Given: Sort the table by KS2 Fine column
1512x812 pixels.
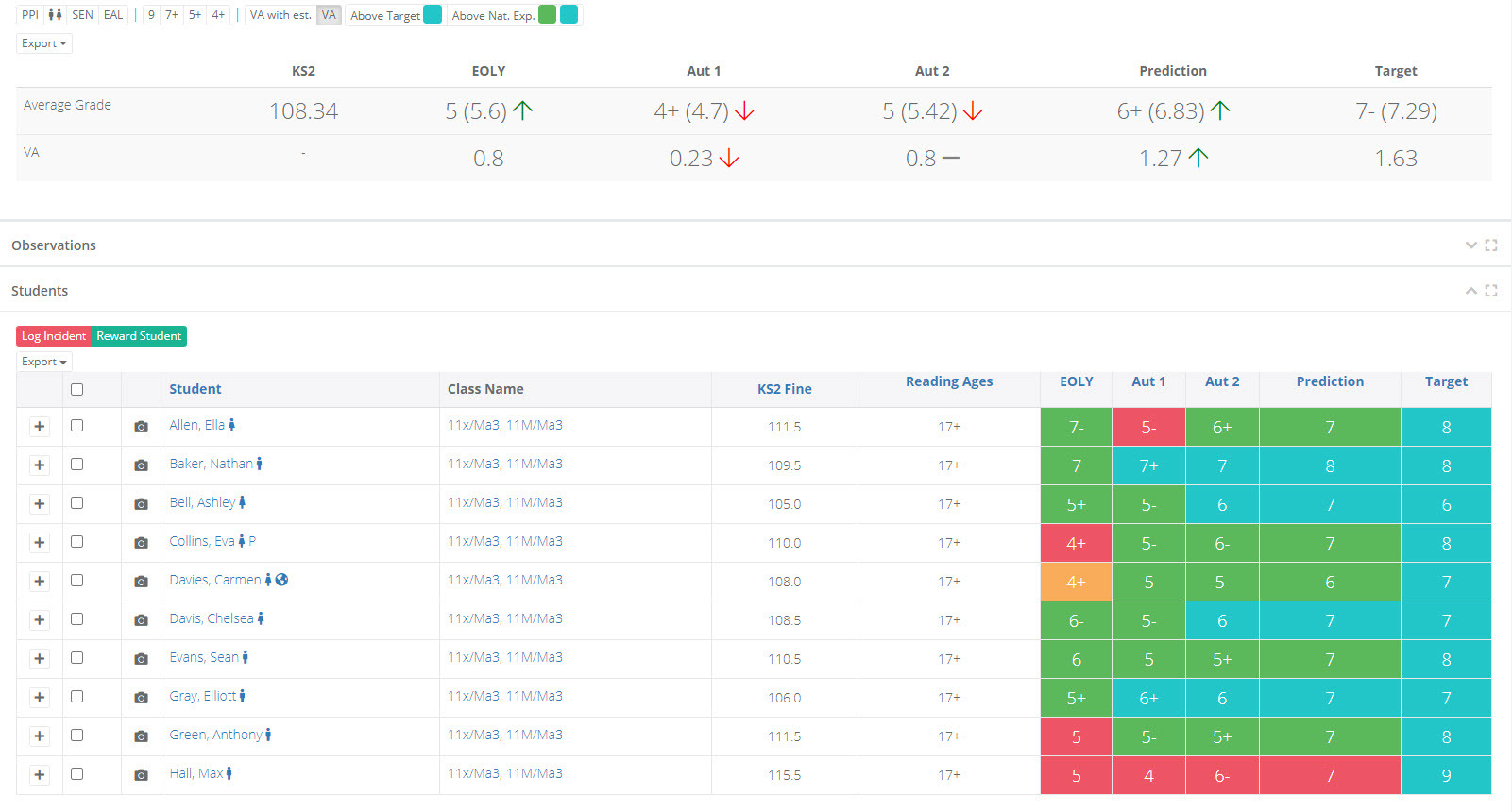Looking at the screenshot, I should click(784, 389).
